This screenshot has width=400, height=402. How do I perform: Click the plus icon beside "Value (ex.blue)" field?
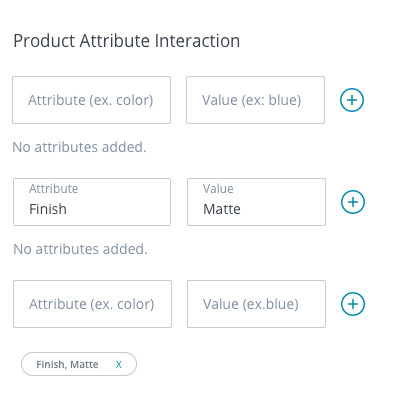pyautogui.click(x=353, y=304)
